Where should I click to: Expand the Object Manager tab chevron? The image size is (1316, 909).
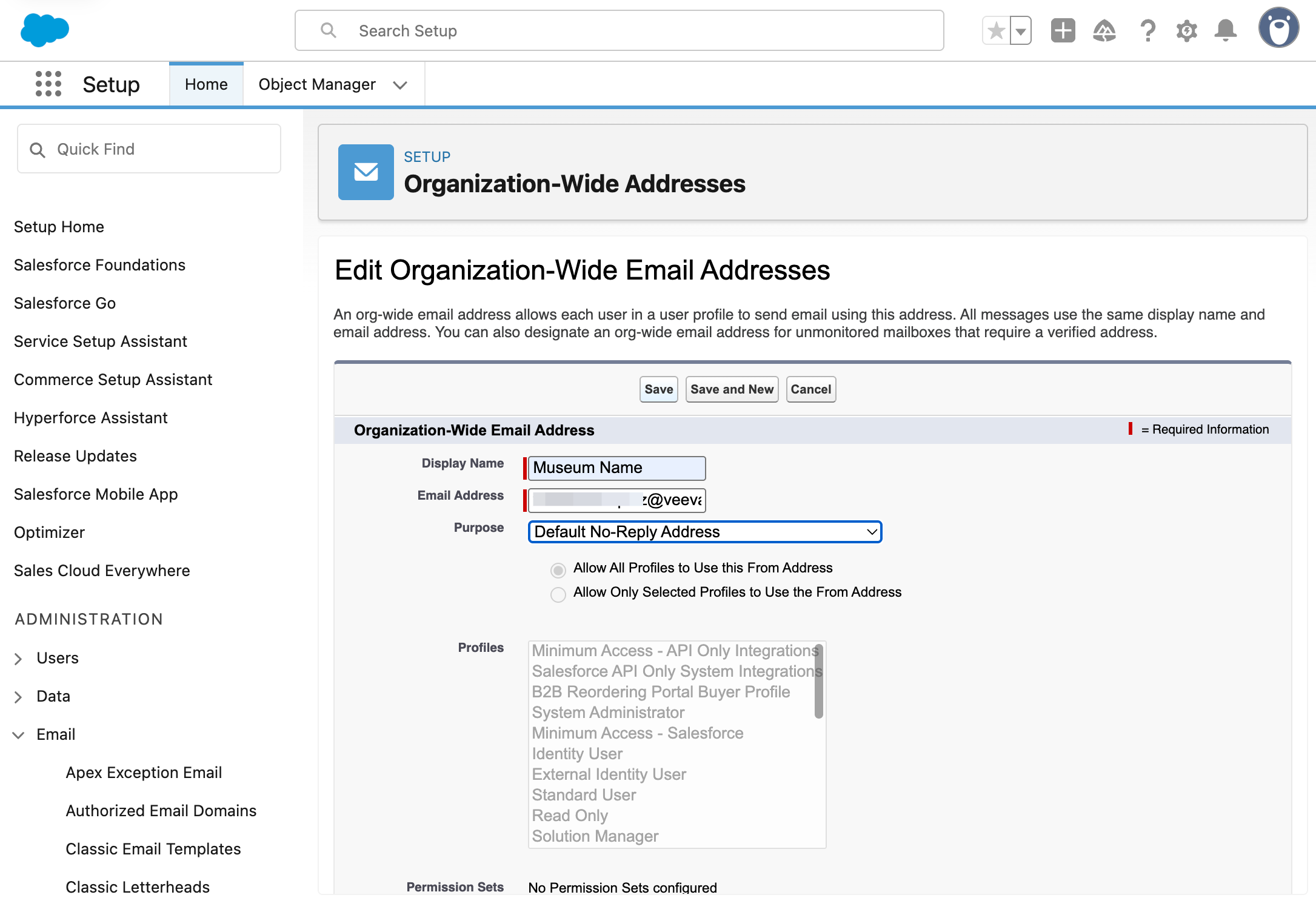399,85
